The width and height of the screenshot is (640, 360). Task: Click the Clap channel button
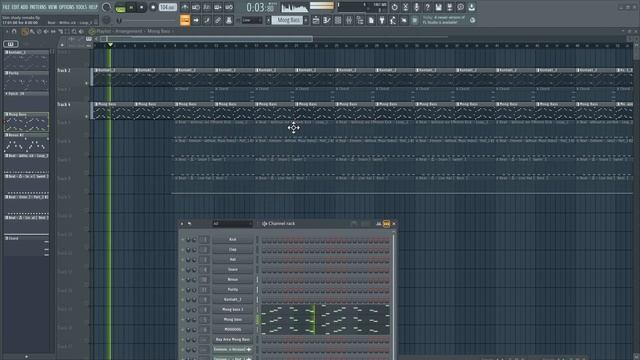[x=232, y=249]
